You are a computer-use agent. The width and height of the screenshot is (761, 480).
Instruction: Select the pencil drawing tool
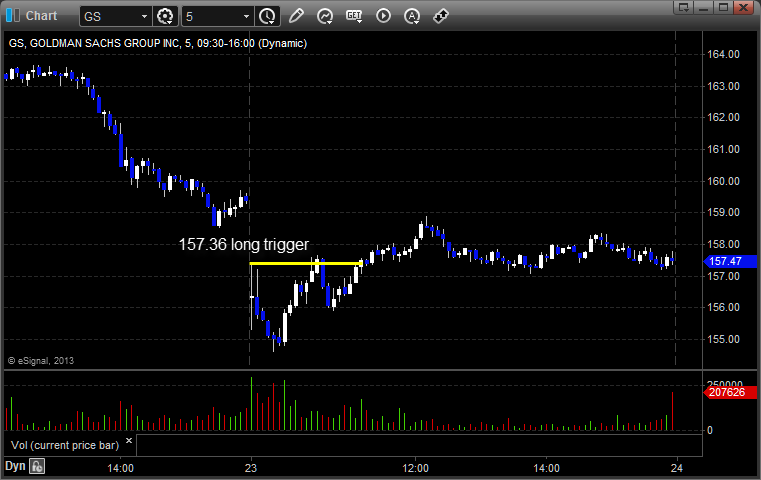296,16
